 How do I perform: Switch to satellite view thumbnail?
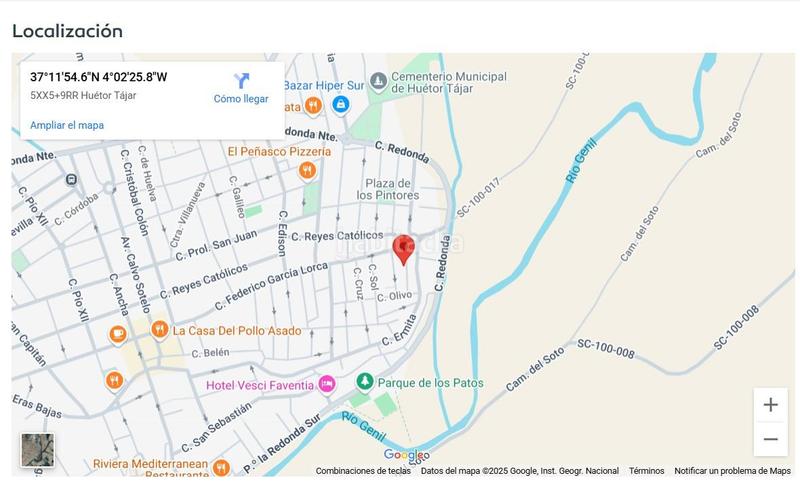pos(37,450)
